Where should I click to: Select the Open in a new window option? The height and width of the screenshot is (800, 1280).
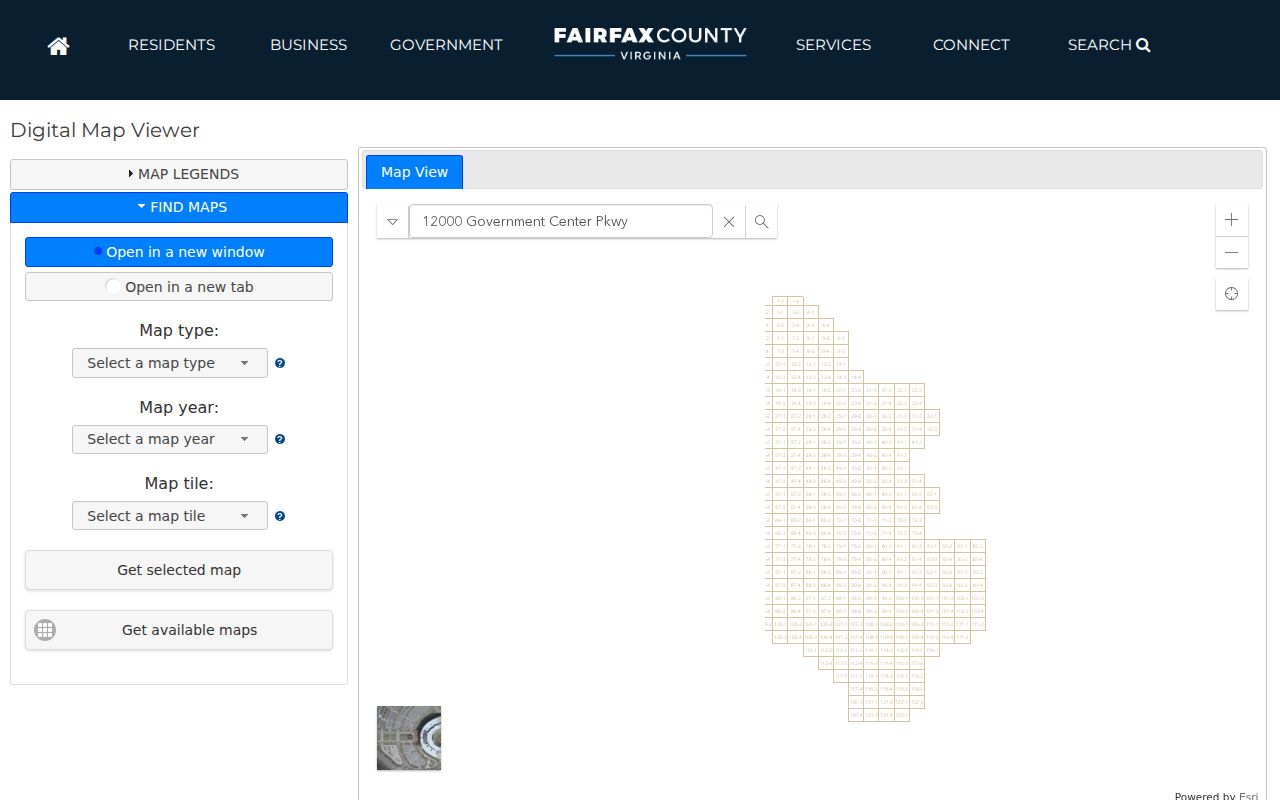click(x=179, y=252)
